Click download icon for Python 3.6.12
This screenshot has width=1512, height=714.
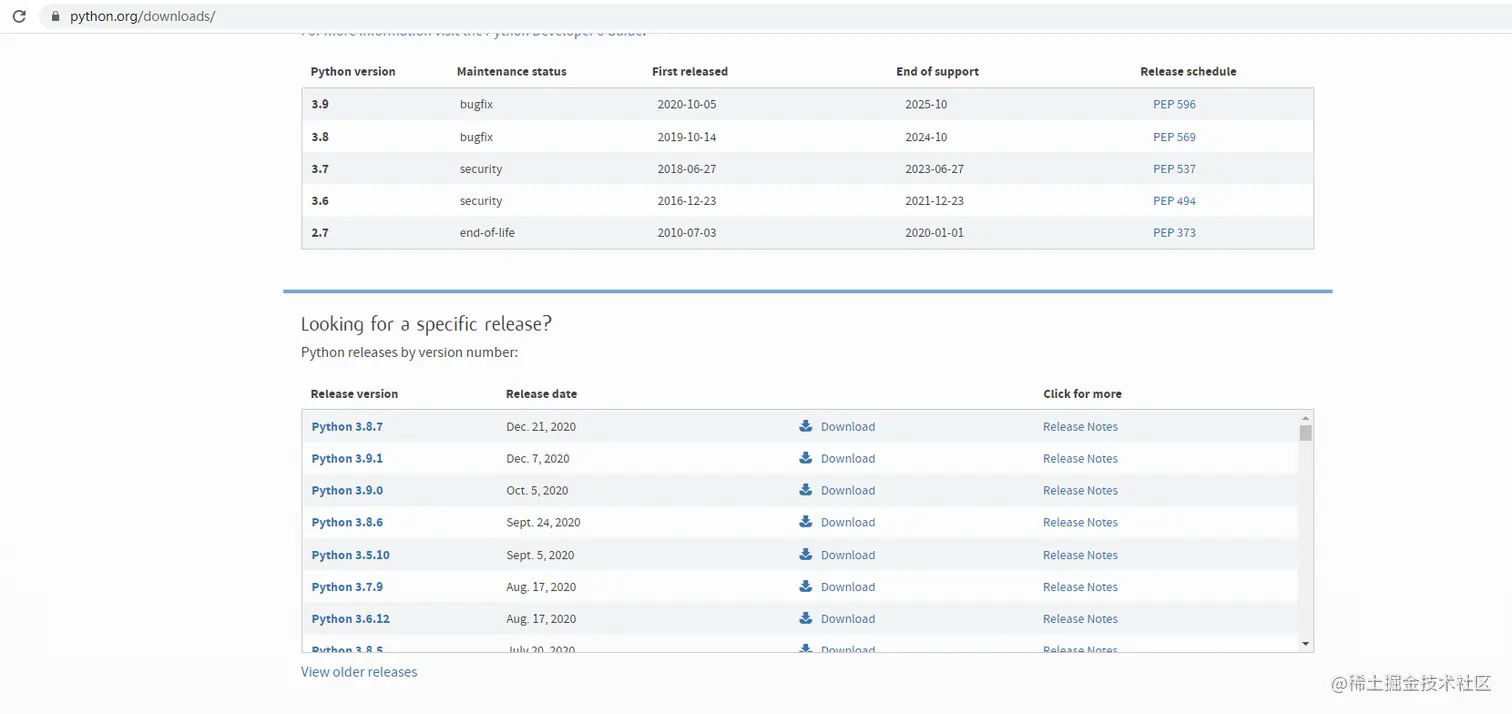(x=806, y=619)
